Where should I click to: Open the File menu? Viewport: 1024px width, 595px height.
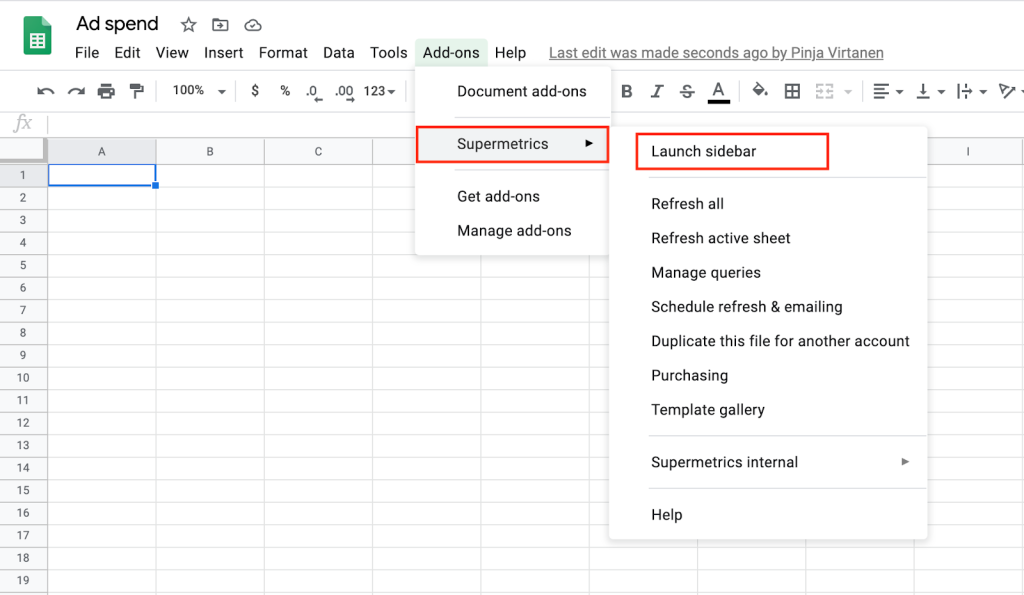click(87, 53)
